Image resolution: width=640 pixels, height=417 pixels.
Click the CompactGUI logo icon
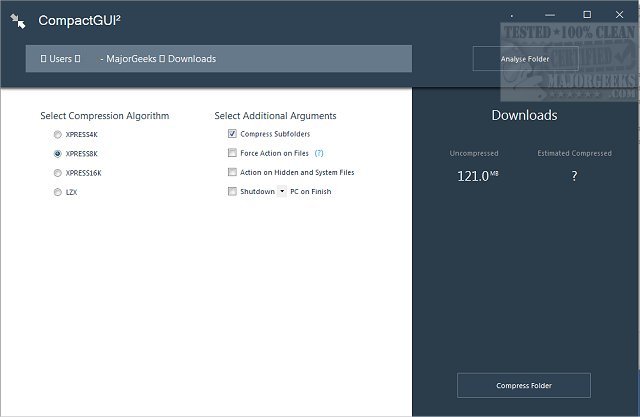[18, 21]
